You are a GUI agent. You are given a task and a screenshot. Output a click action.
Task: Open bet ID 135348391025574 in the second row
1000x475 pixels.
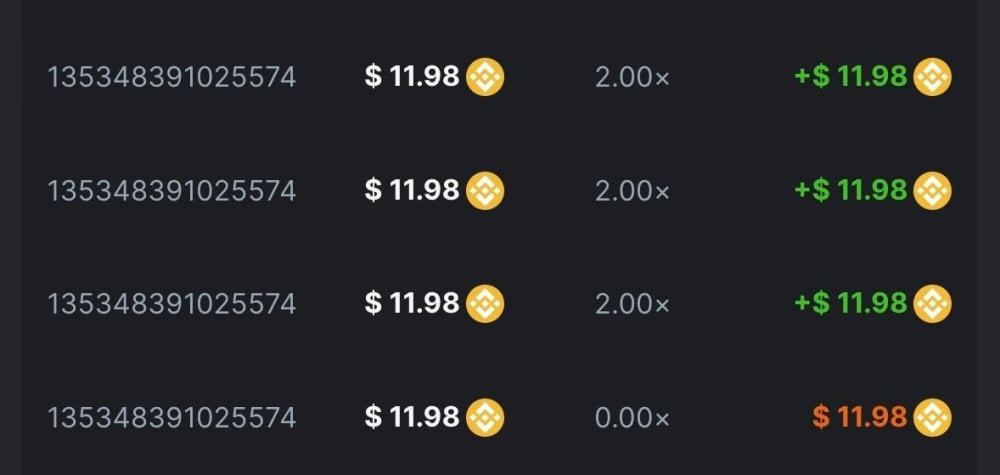[172, 190]
